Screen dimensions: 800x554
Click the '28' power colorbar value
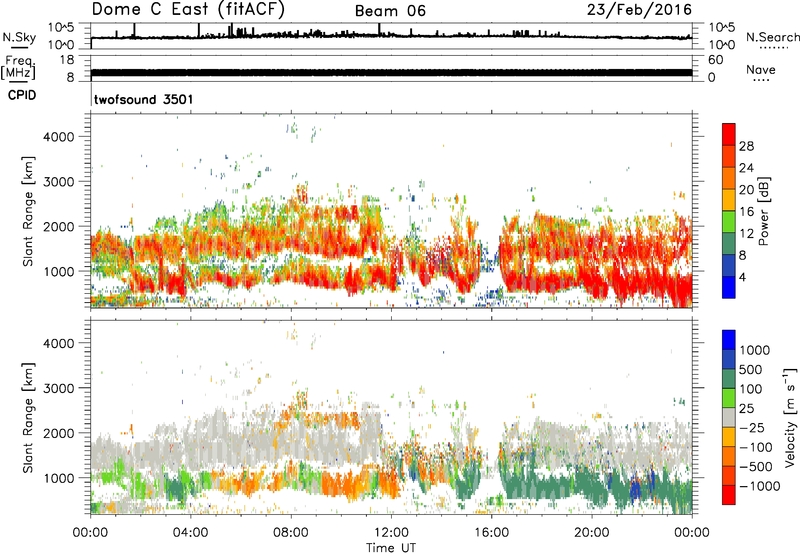pos(746,146)
